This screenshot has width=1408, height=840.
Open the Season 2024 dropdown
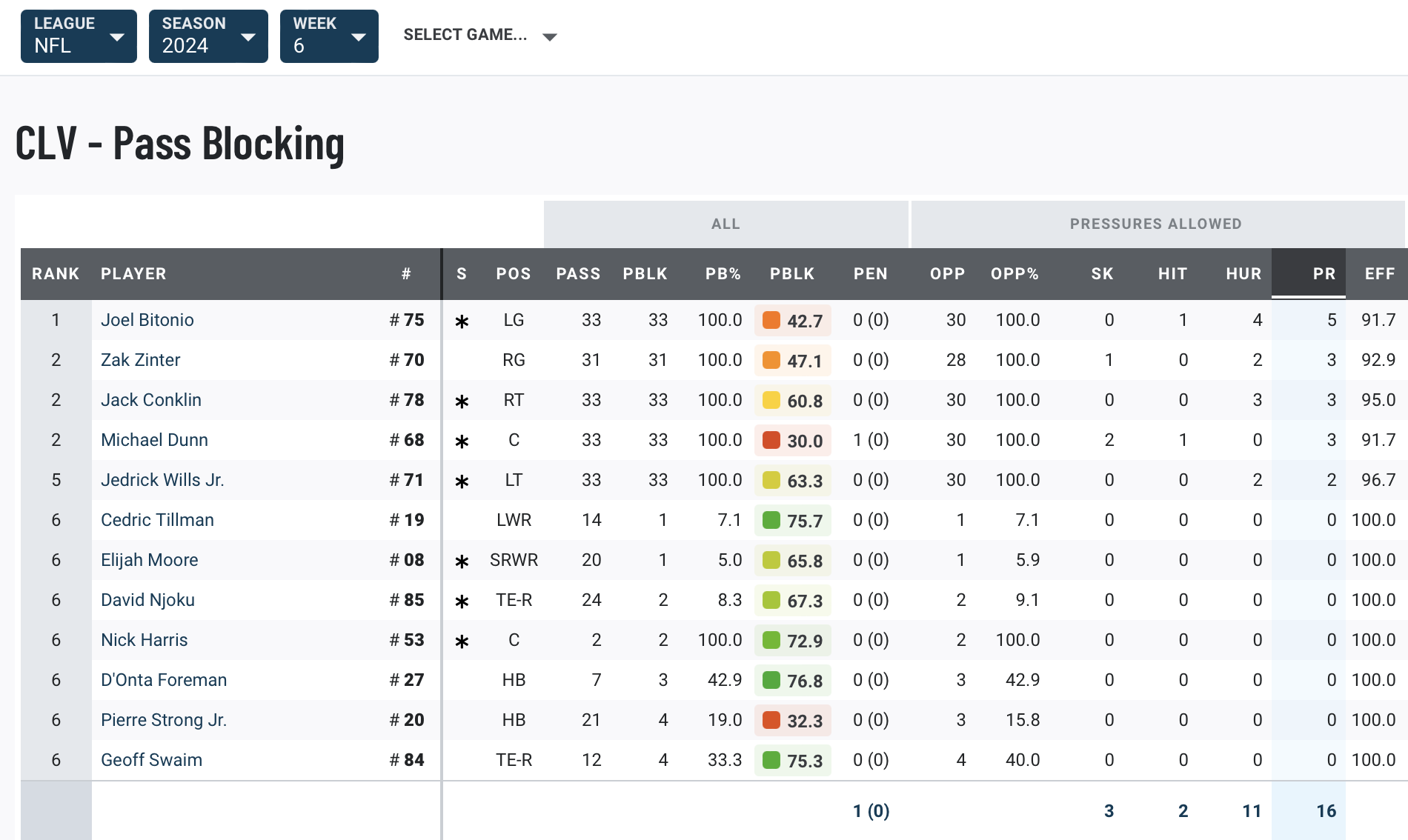[x=208, y=36]
